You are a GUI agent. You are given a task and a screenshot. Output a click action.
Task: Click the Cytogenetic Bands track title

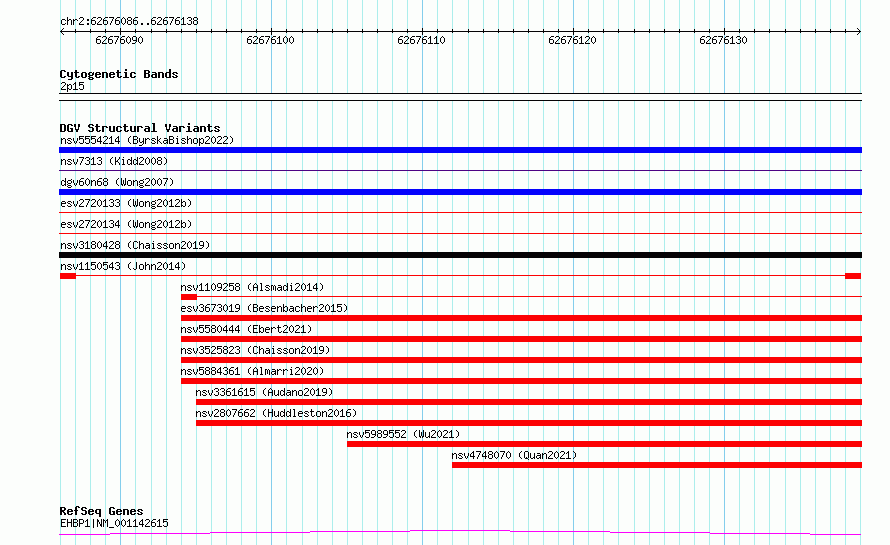coord(119,74)
